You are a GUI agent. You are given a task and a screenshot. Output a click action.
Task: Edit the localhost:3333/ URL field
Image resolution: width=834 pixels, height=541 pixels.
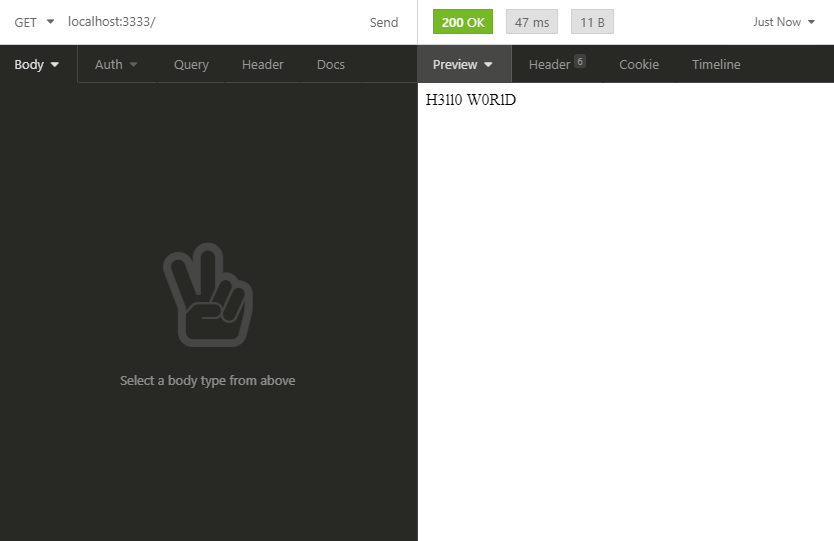point(213,22)
